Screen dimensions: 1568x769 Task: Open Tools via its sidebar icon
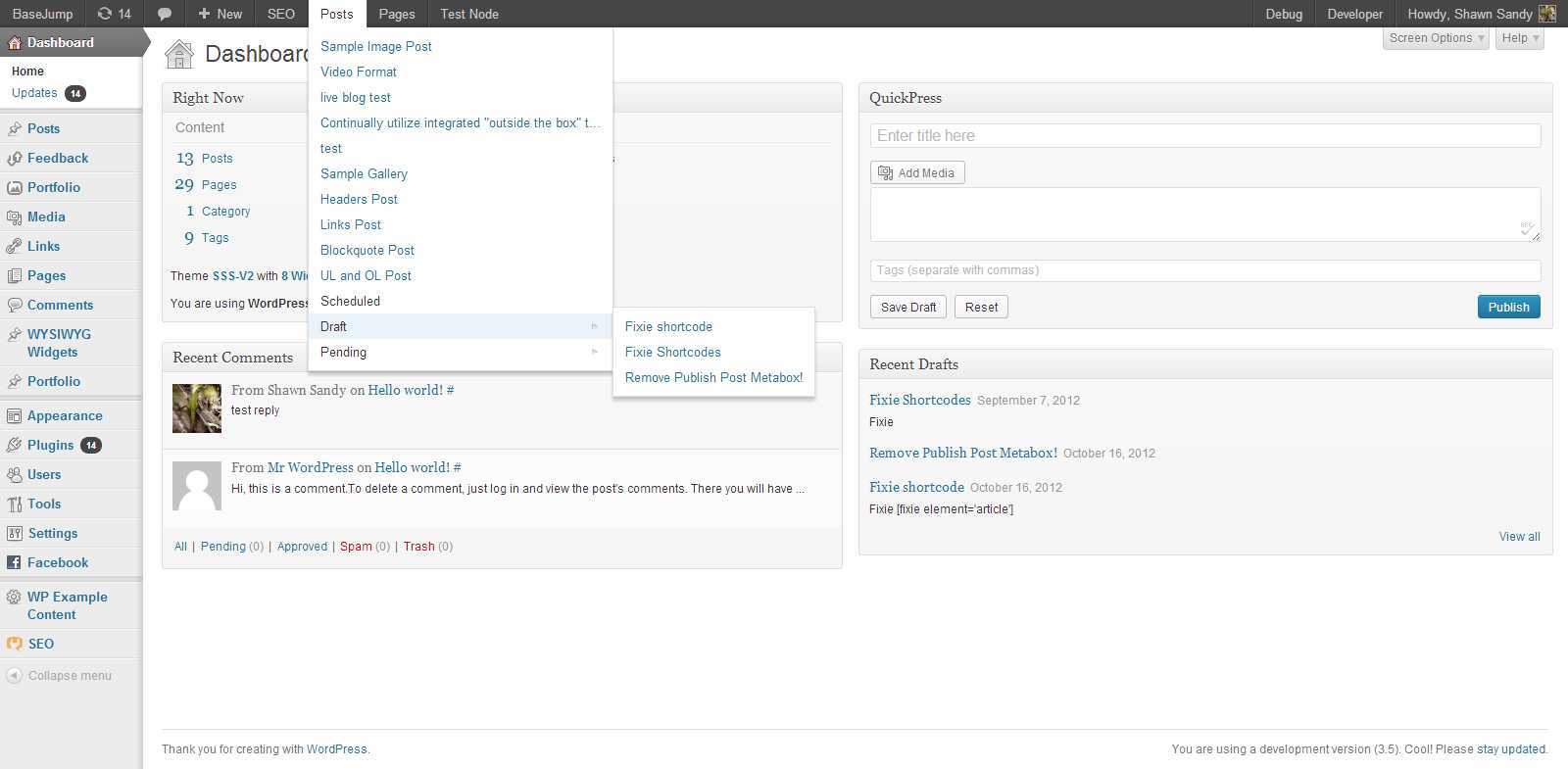point(14,504)
